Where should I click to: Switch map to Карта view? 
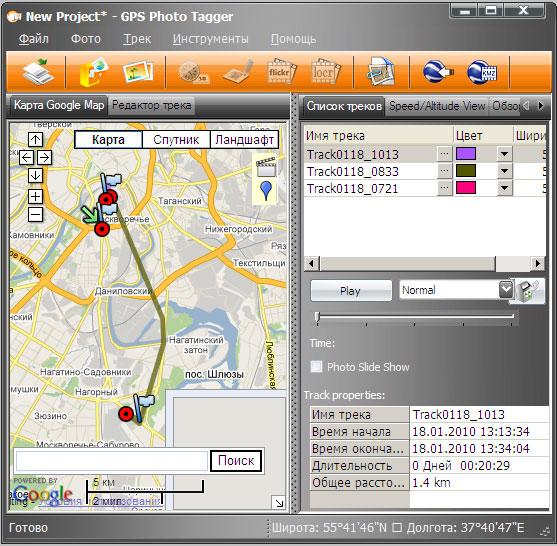[108, 140]
